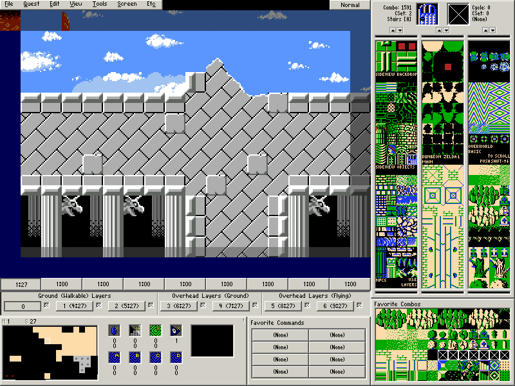Open the File menu

8,4
